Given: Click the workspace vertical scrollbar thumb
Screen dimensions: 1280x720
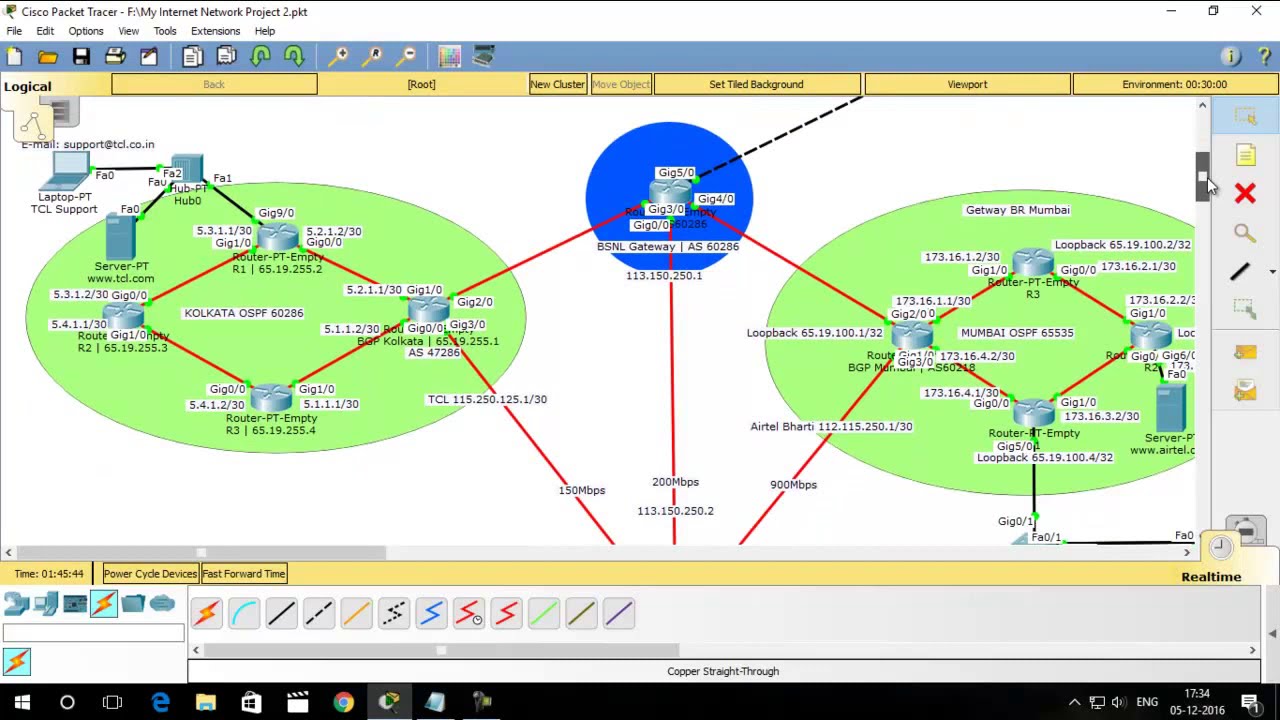Looking at the screenshot, I should tap(1203, 177).
